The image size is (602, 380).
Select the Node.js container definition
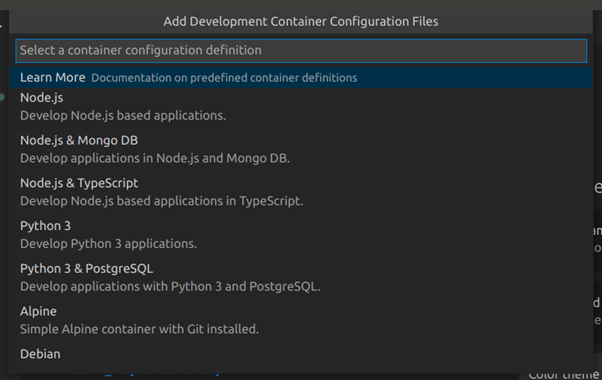301,107
